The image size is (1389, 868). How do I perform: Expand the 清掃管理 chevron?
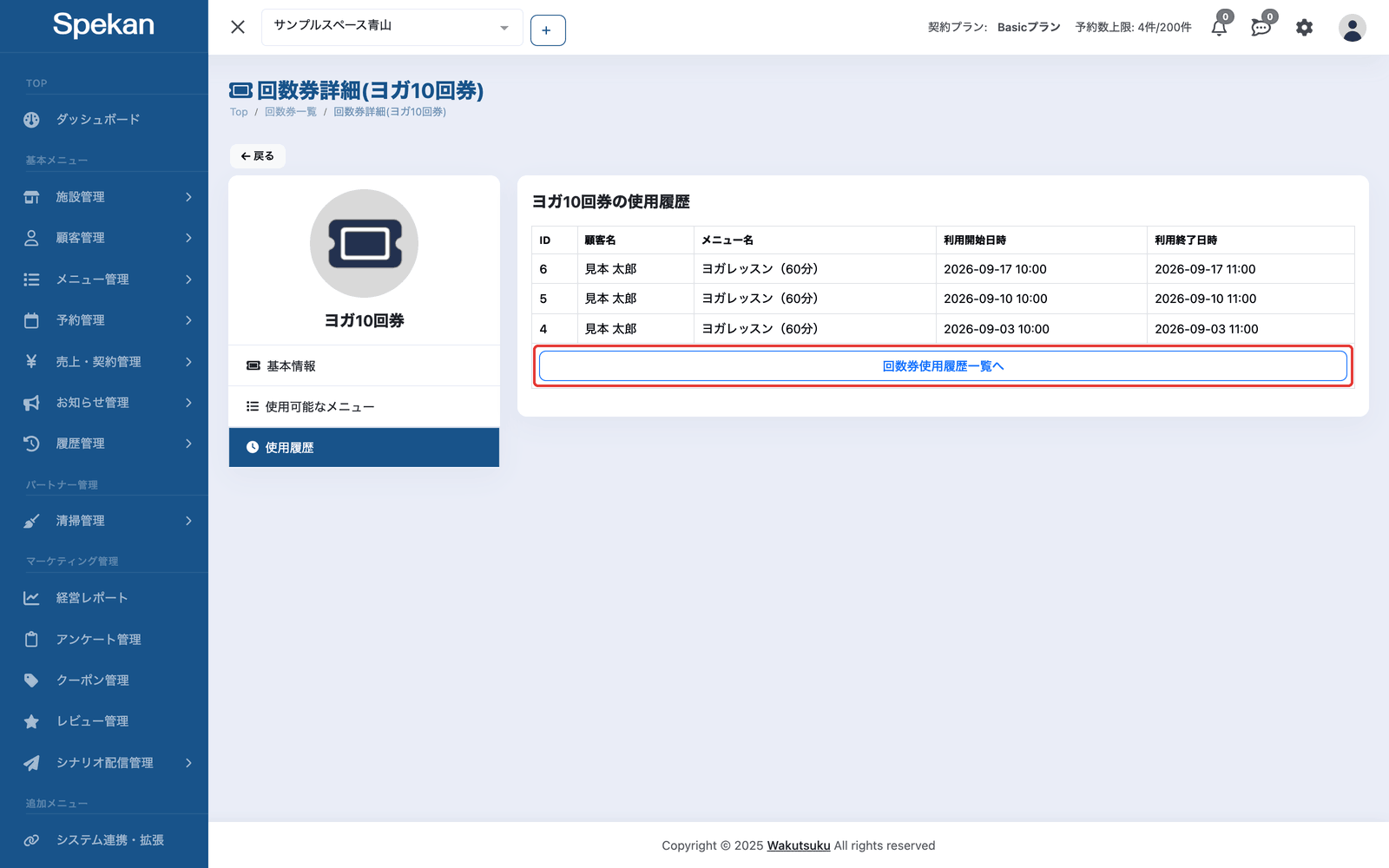pyautogui.click(x=188, y=521)
